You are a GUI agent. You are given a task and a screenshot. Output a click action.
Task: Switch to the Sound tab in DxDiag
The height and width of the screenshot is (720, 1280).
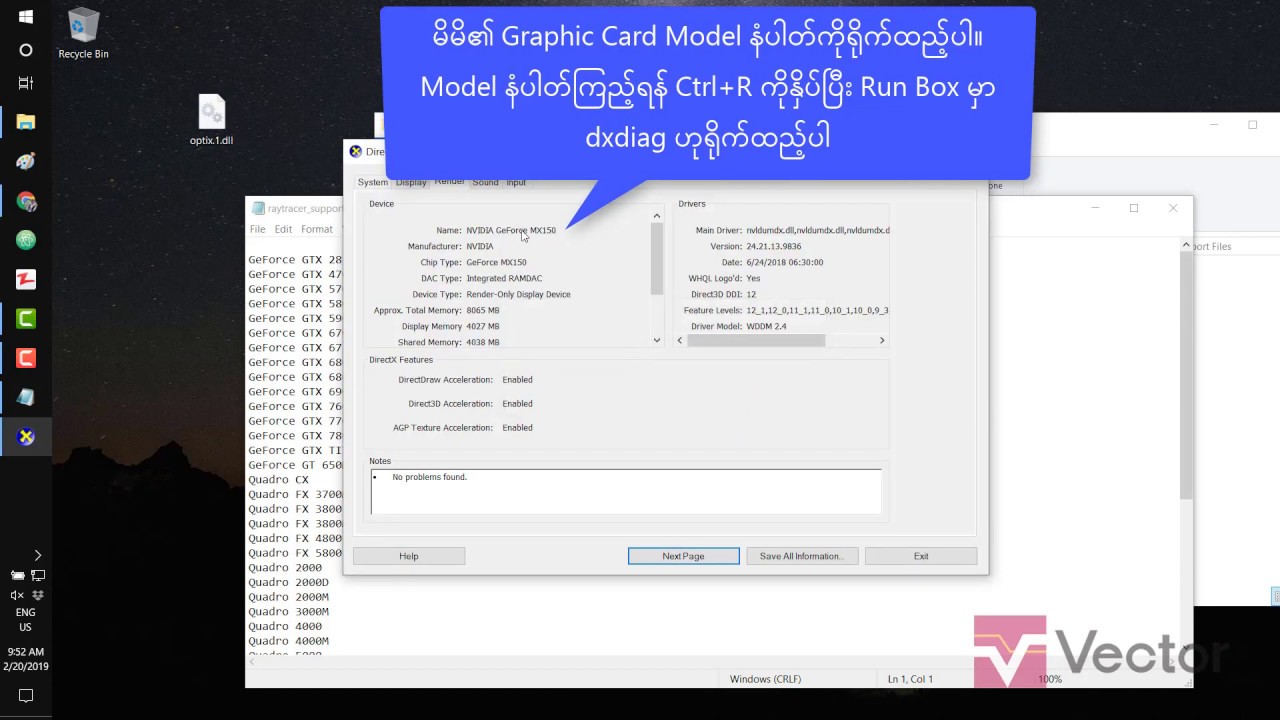tap(485, 182)
